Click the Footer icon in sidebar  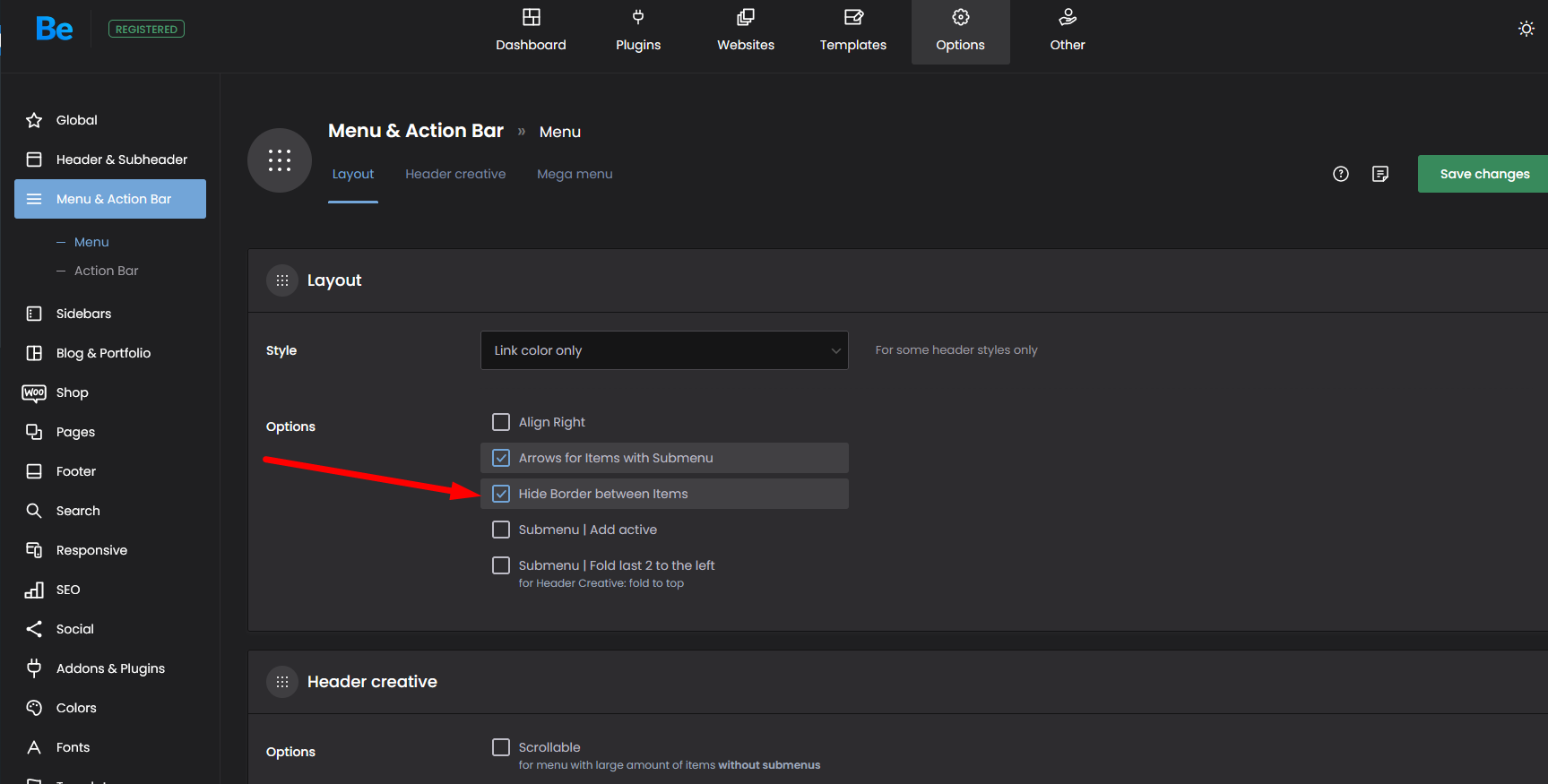pos(34,471)
